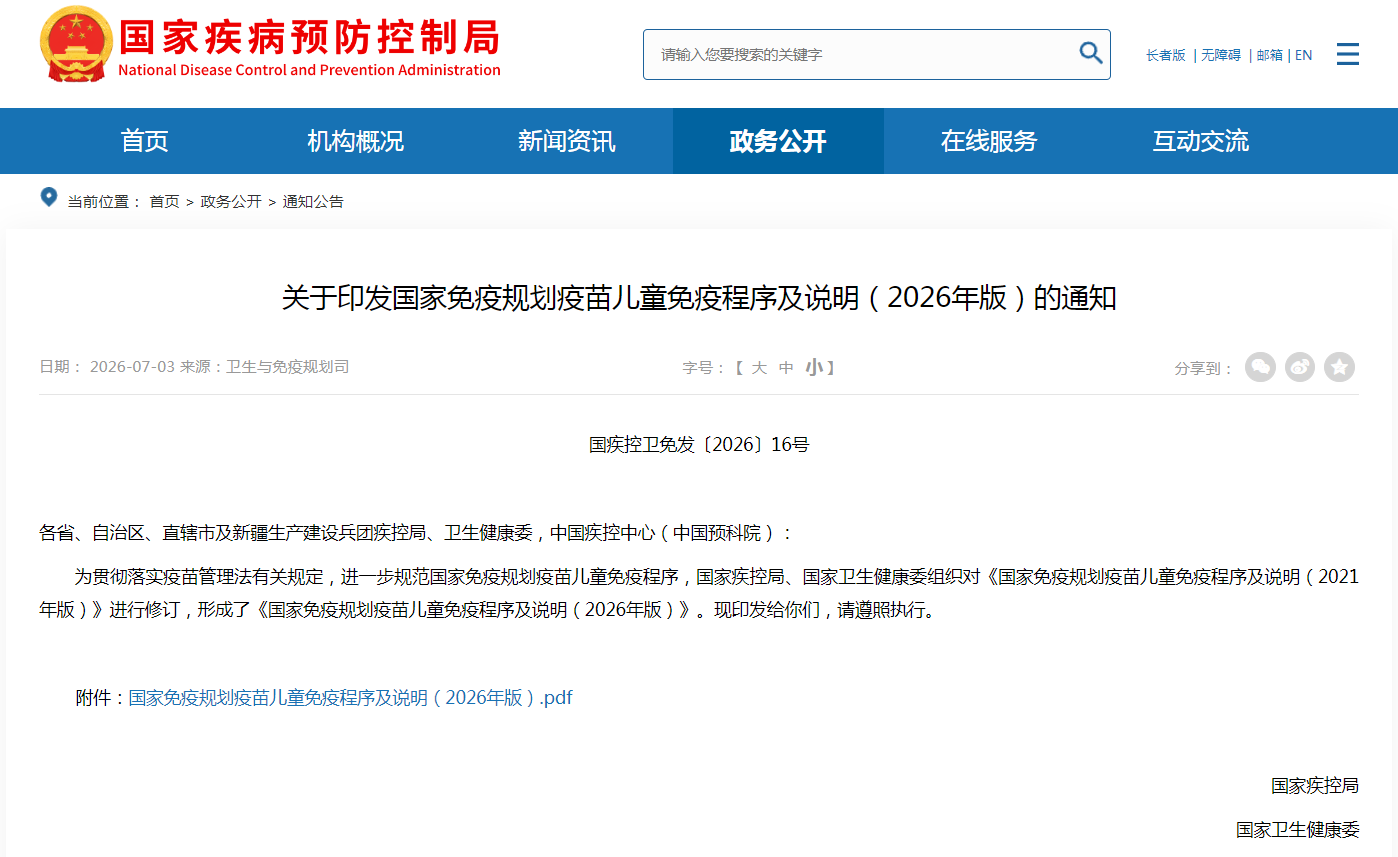Viewport: 1398px width, 857px height.
Task: Set font size to 小
Action: tap(814, 368)
